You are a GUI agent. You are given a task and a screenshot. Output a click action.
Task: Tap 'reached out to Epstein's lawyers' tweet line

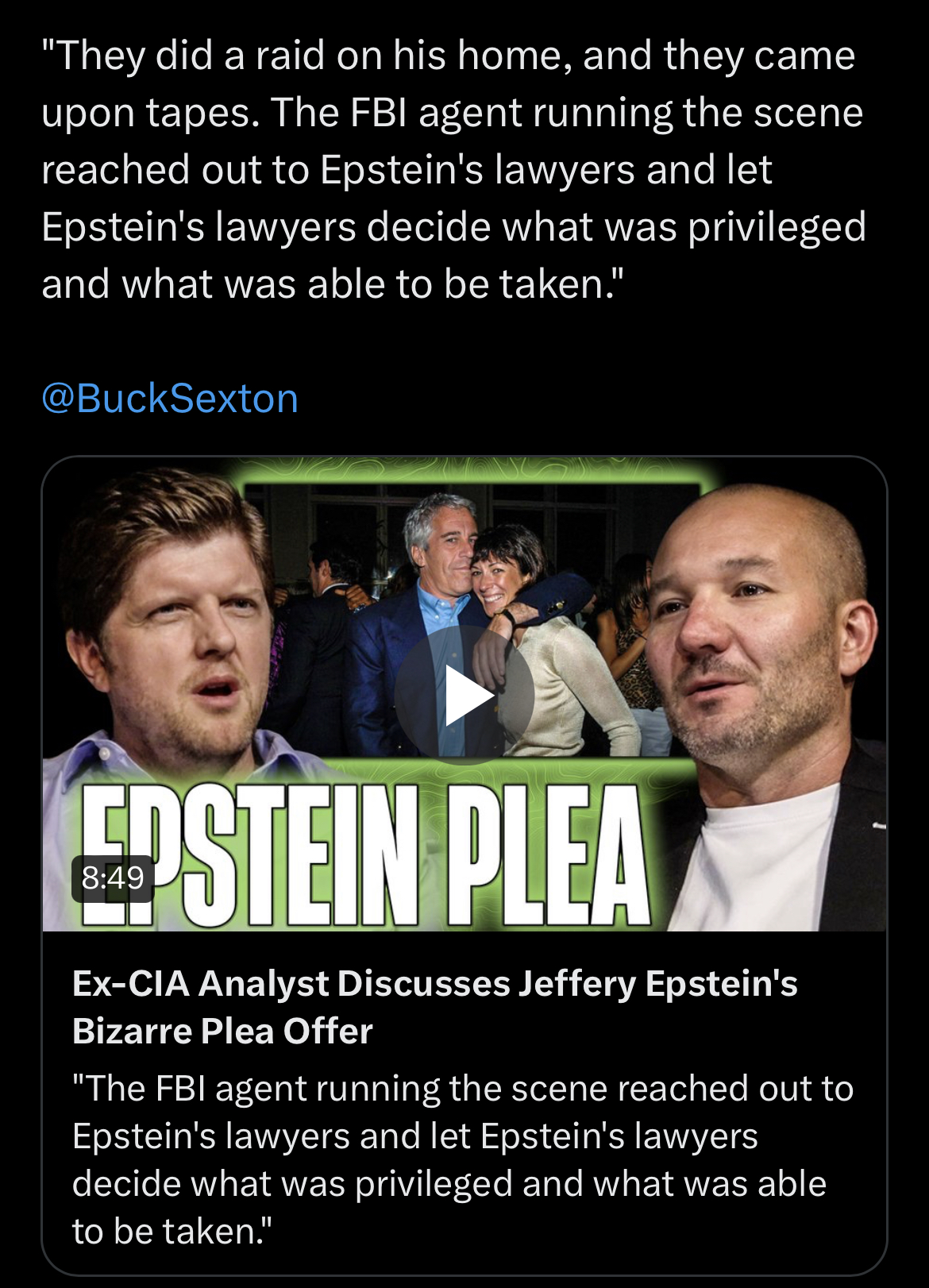pyautogui.click(x=407, y=170)
